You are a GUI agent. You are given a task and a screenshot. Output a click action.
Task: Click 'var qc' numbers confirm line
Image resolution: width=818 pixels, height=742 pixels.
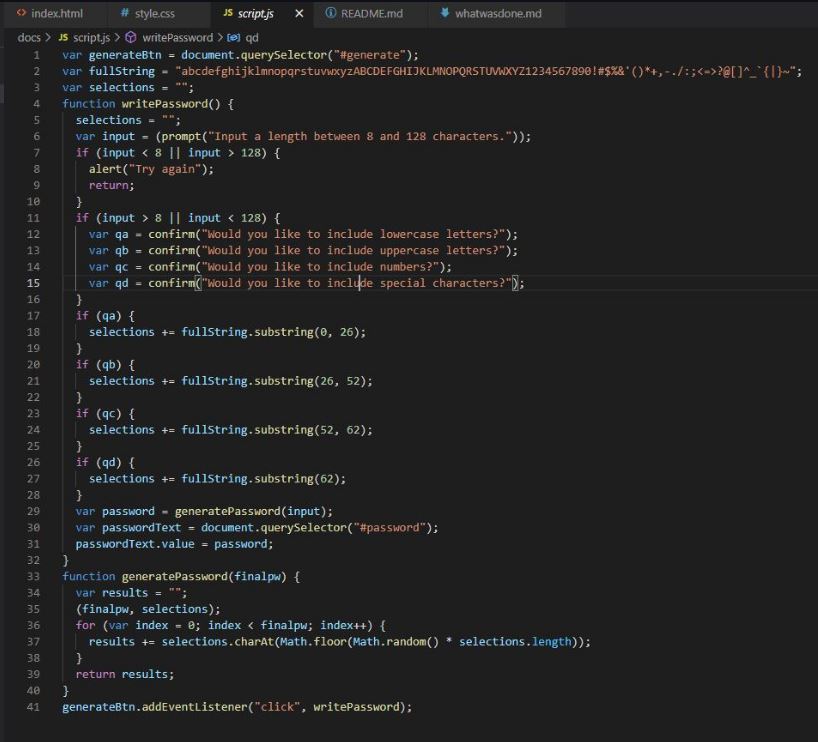coord(270,267)
